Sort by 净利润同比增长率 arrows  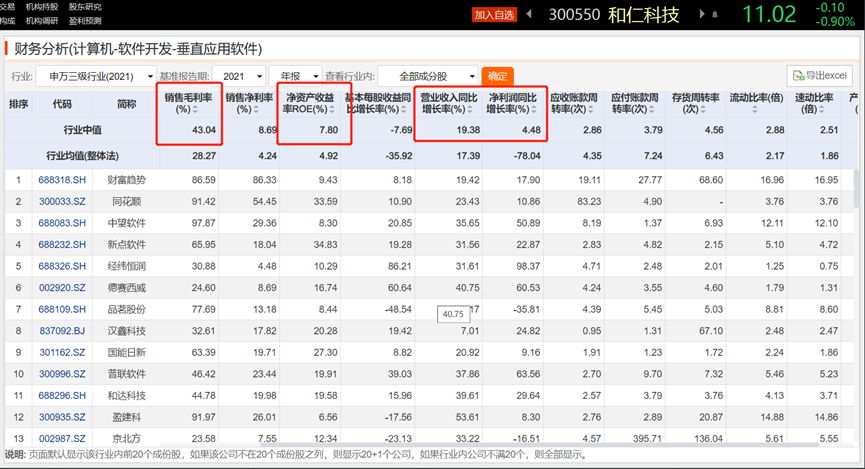[533, 110]
